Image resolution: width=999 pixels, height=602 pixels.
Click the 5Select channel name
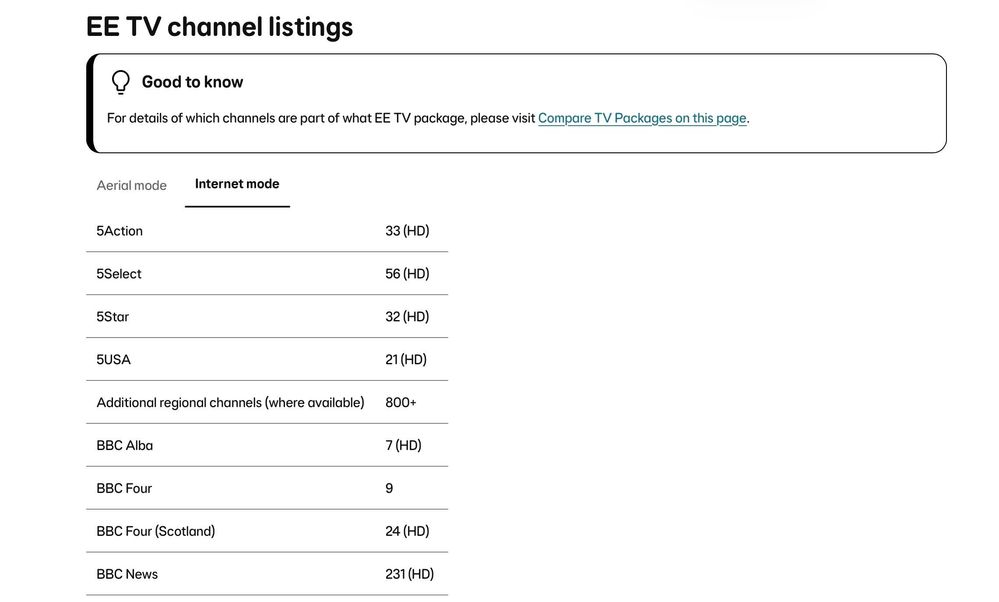[119, 274]
